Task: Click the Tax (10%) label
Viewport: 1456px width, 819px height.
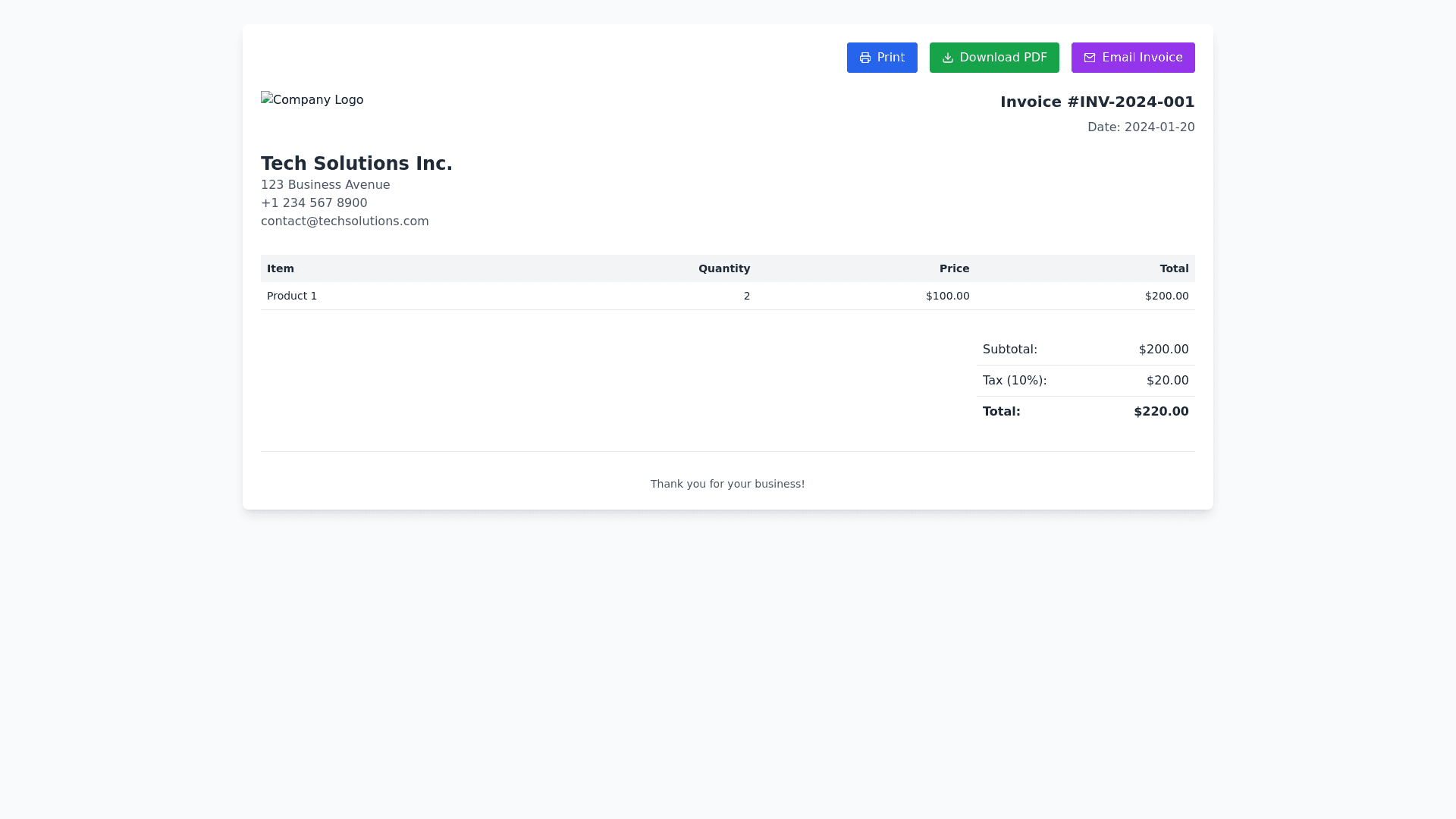Action: tap(1014, 381)
